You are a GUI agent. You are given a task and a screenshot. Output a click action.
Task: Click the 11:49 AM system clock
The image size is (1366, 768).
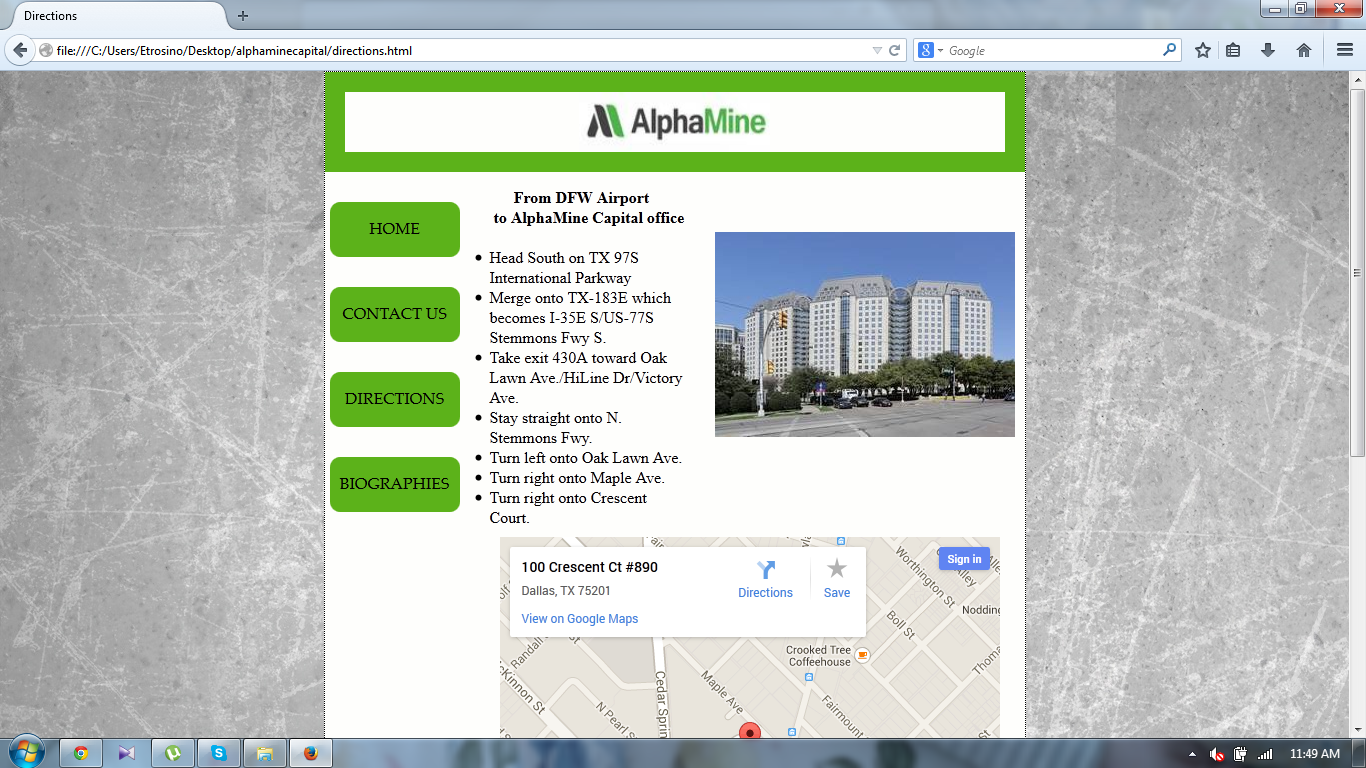[1315, 754]
